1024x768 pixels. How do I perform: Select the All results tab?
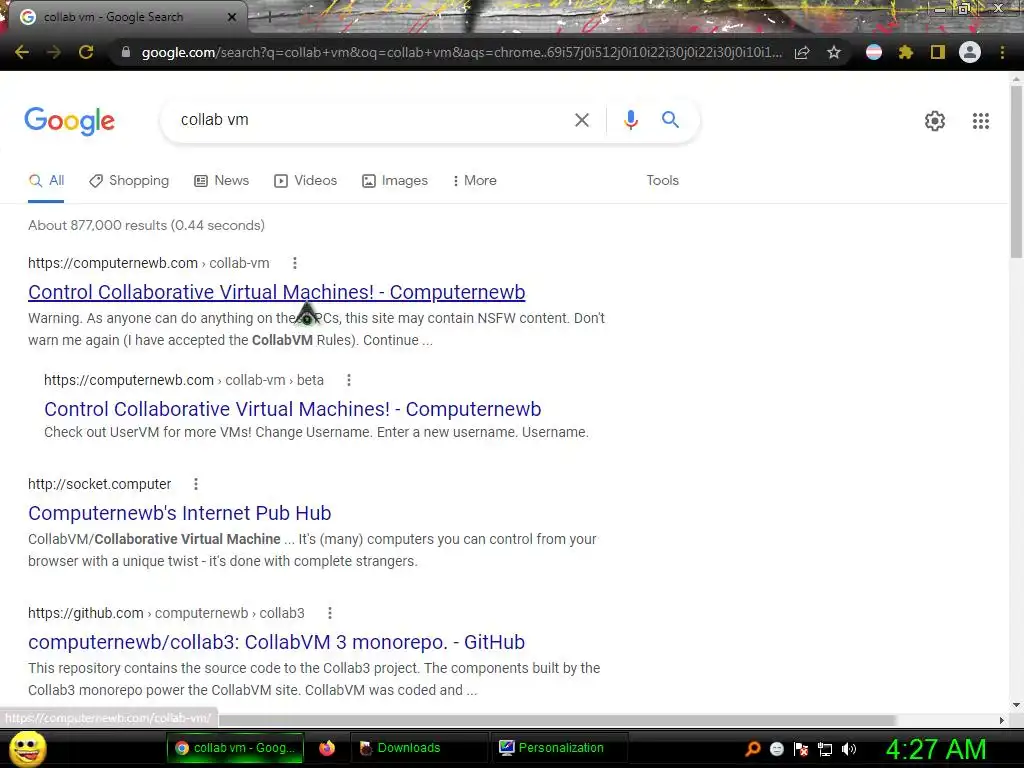46,181
